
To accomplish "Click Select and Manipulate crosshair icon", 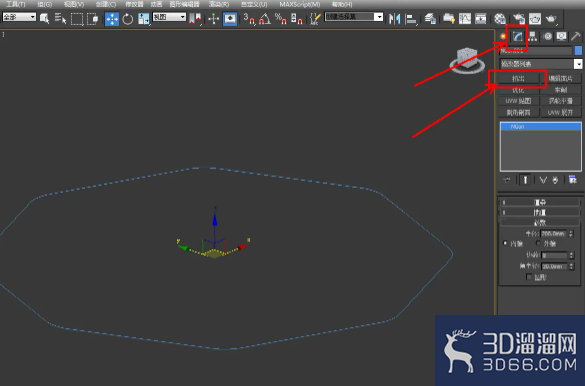I will pyautogui.click(x=214, y=18).
